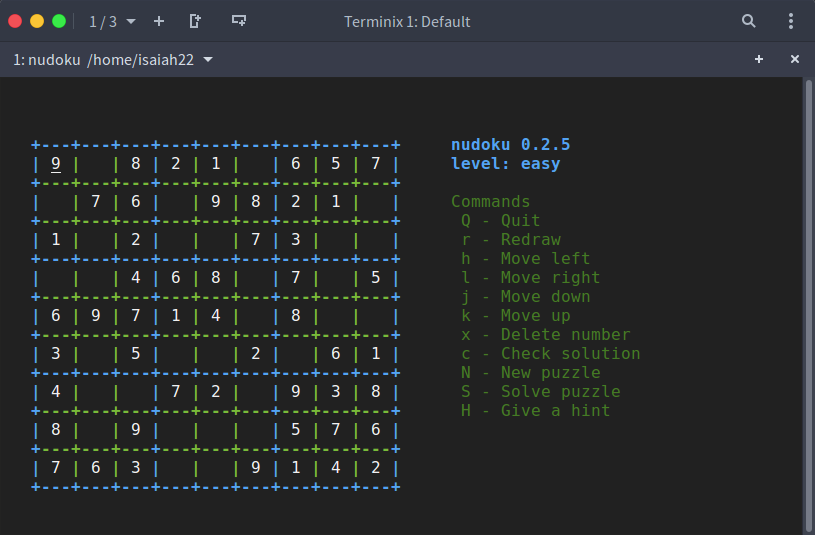Viewport: 815px width, 535px height.
Task: Click the 'x - Delete number' command line
Action: [x=546, y=335]
